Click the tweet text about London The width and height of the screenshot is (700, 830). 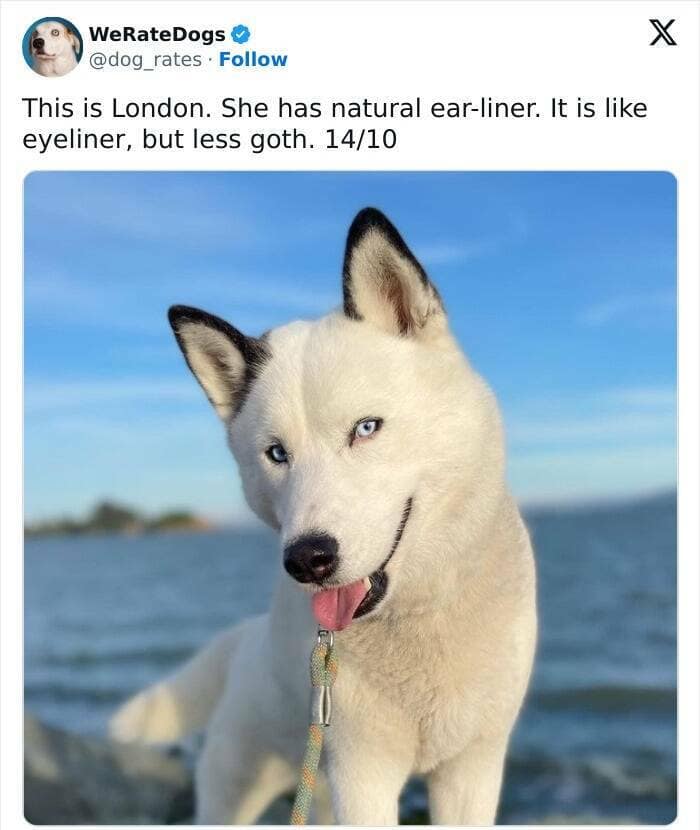point(335,124)
